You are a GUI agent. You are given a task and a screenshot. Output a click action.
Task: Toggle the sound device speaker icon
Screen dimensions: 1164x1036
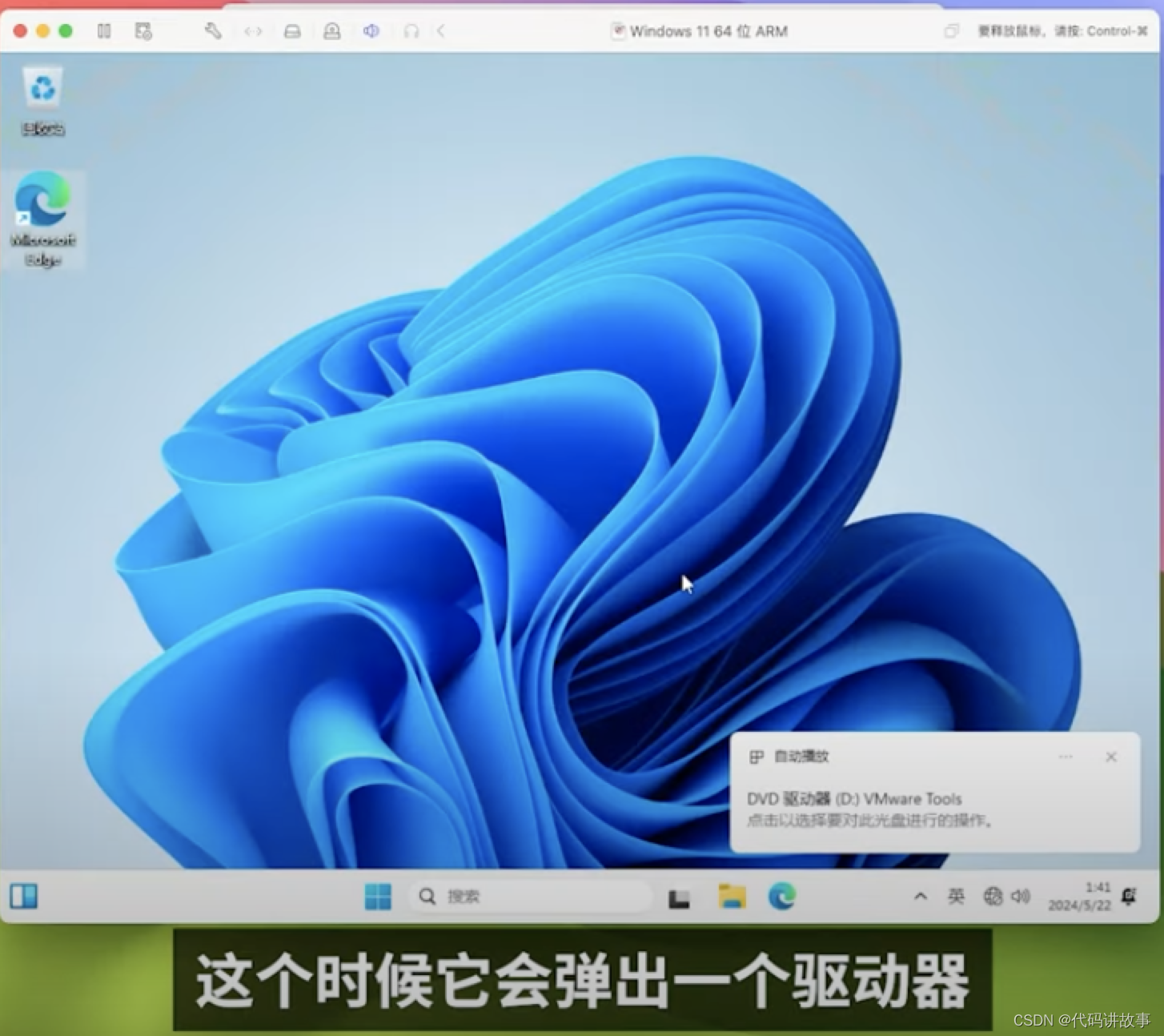(371, 31)
